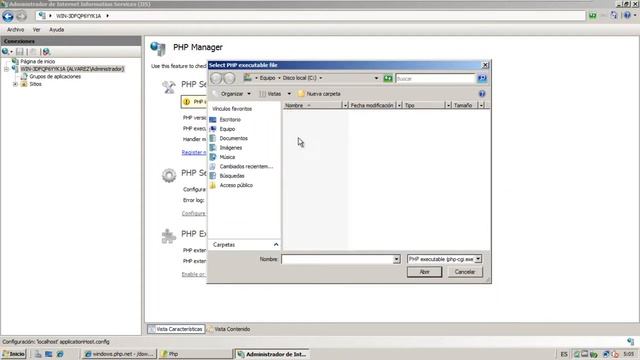The height and width of the screenshot is (360, 640).
Task: Select Página de inicio tree node
Action: (38, 61)
